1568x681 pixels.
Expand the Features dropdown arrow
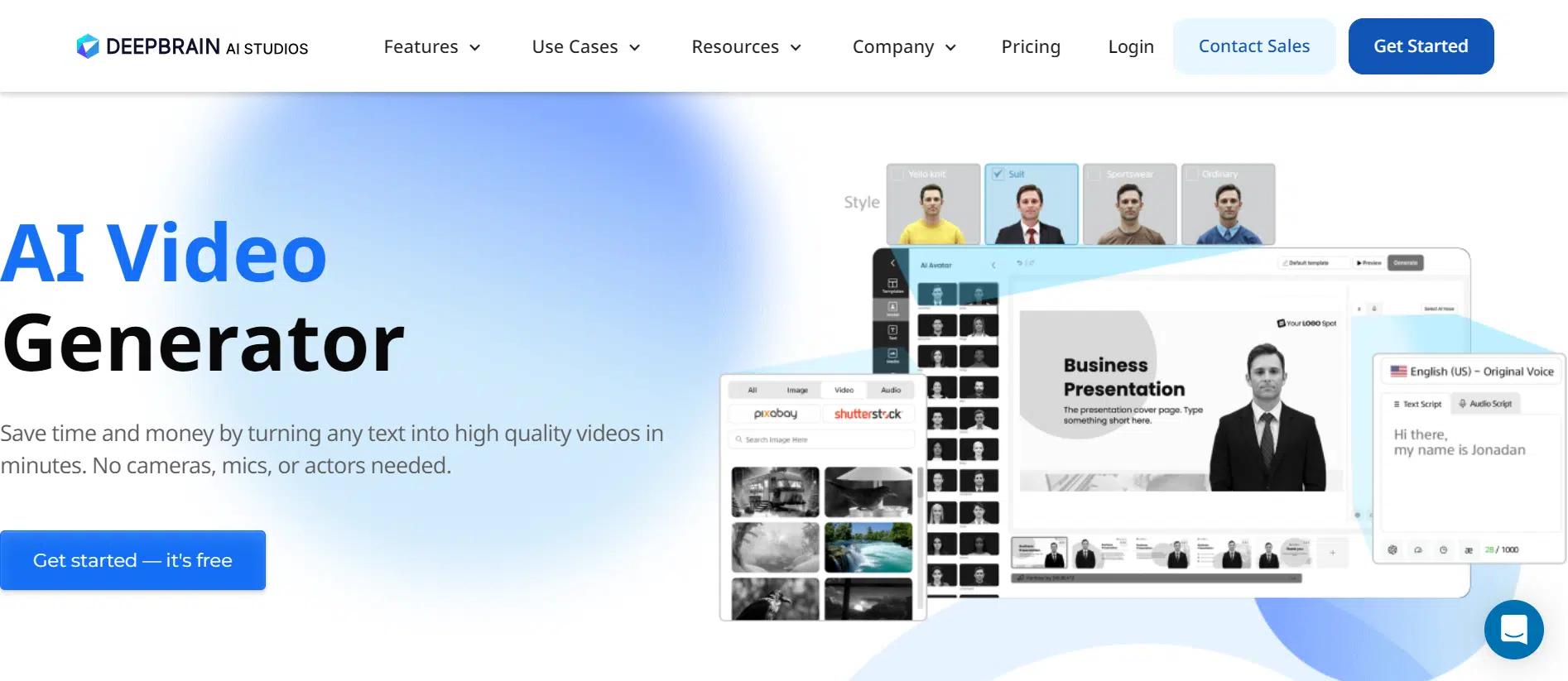475,48
